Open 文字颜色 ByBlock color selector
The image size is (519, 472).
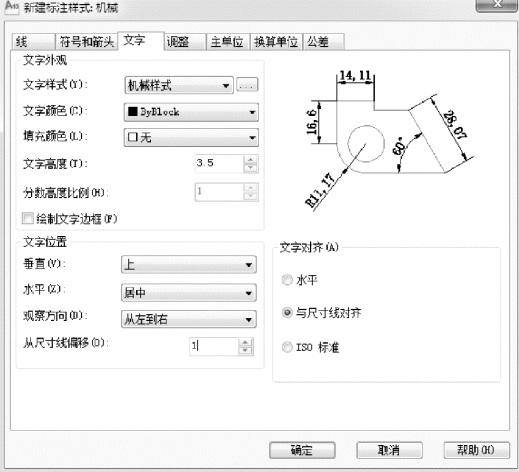click(191, 112)
